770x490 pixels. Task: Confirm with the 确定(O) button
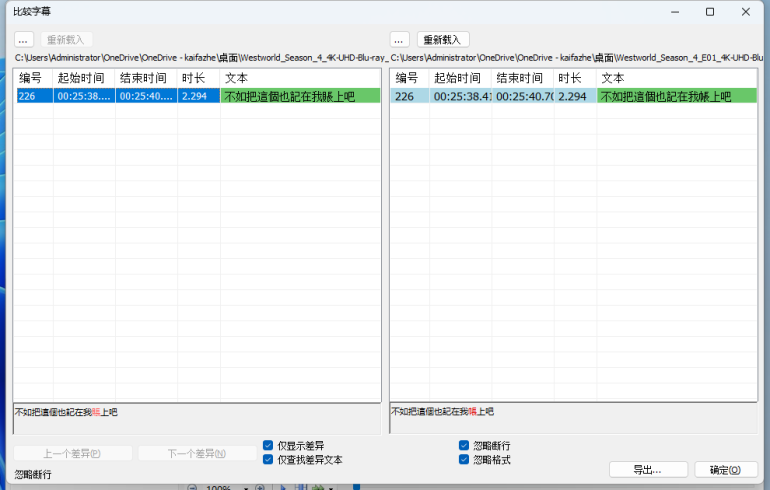(725, 470)
